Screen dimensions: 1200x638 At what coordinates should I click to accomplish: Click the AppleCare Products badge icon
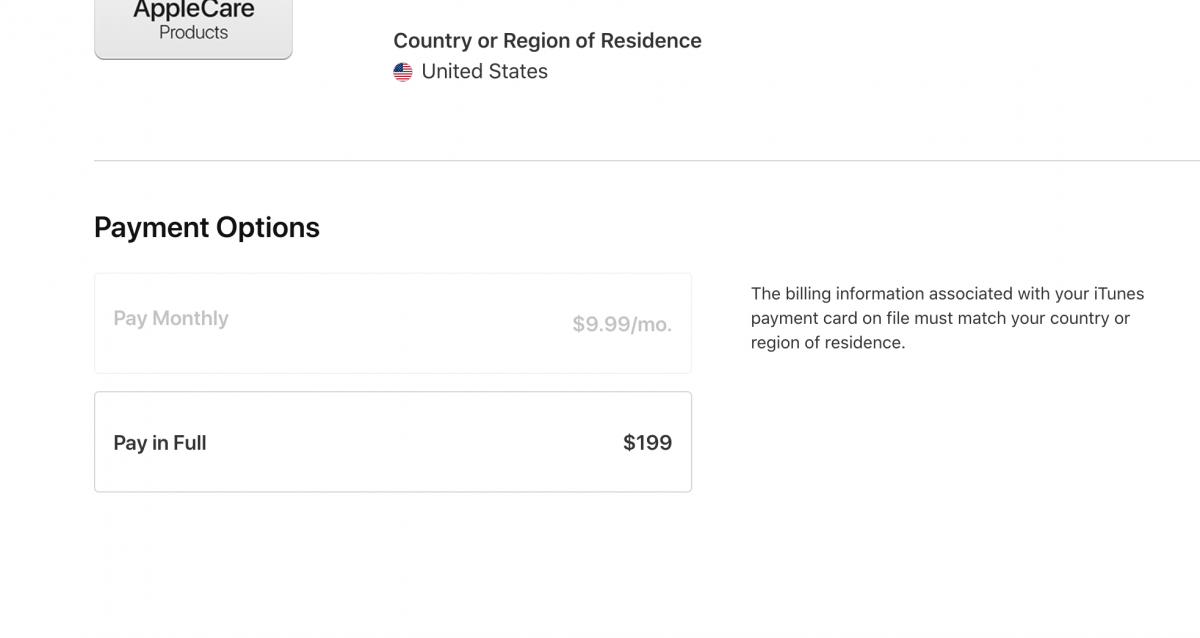(193, 29)
